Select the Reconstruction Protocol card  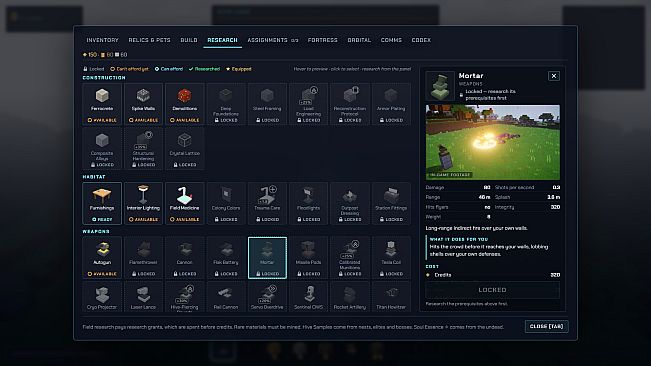(350, 104)
